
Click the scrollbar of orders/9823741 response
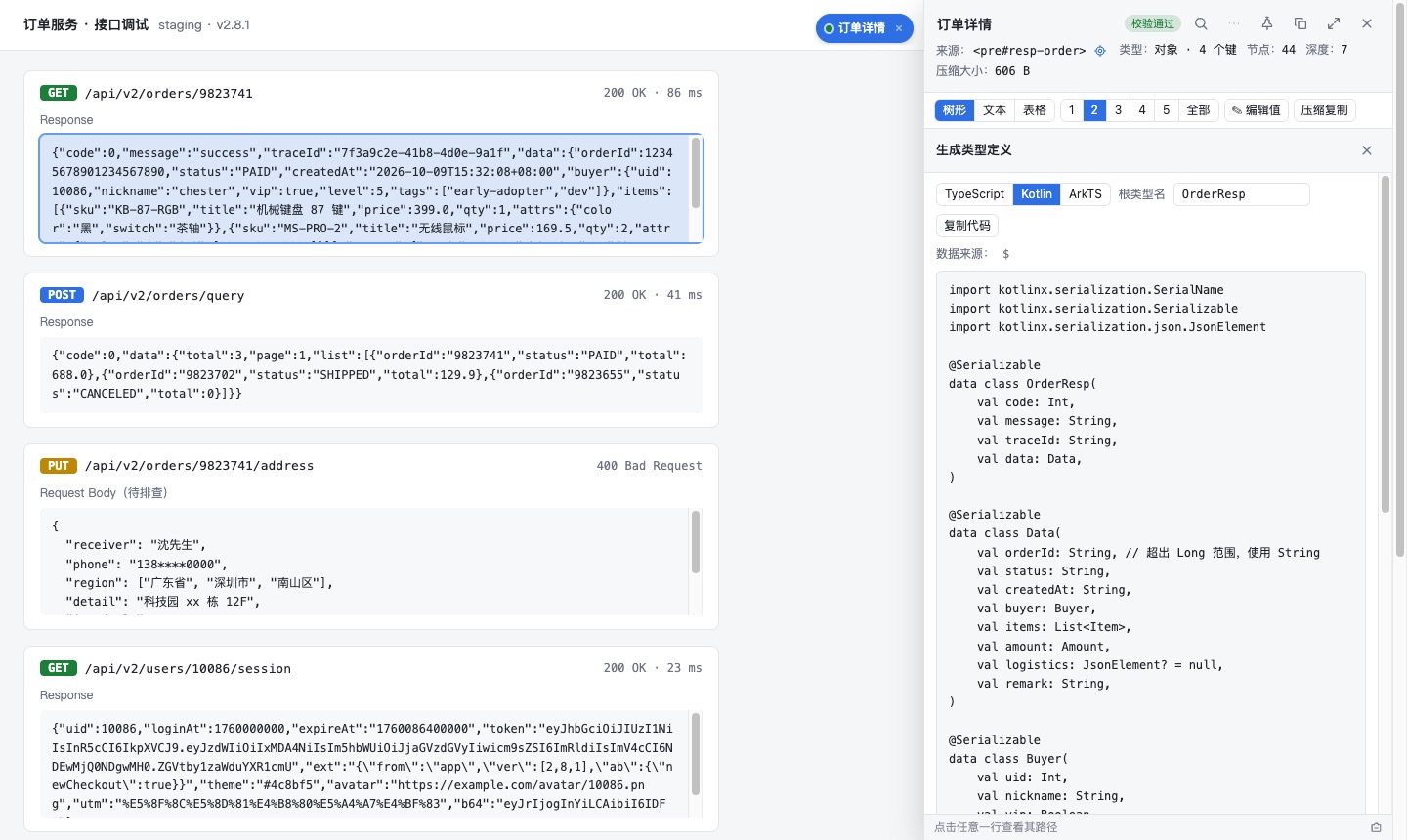696,173
